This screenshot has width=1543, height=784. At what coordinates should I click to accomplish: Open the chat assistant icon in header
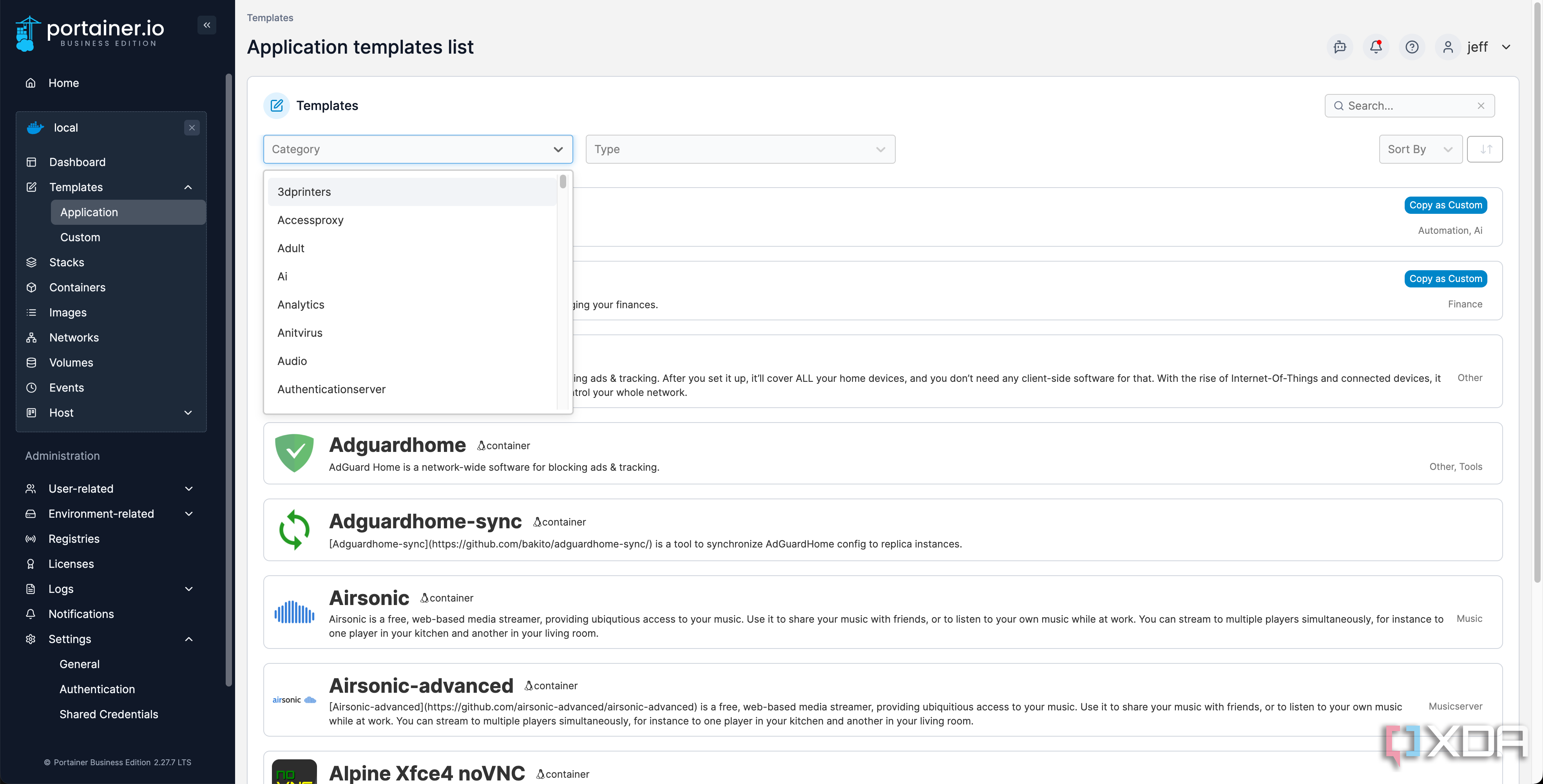(x=1340, y=47)
